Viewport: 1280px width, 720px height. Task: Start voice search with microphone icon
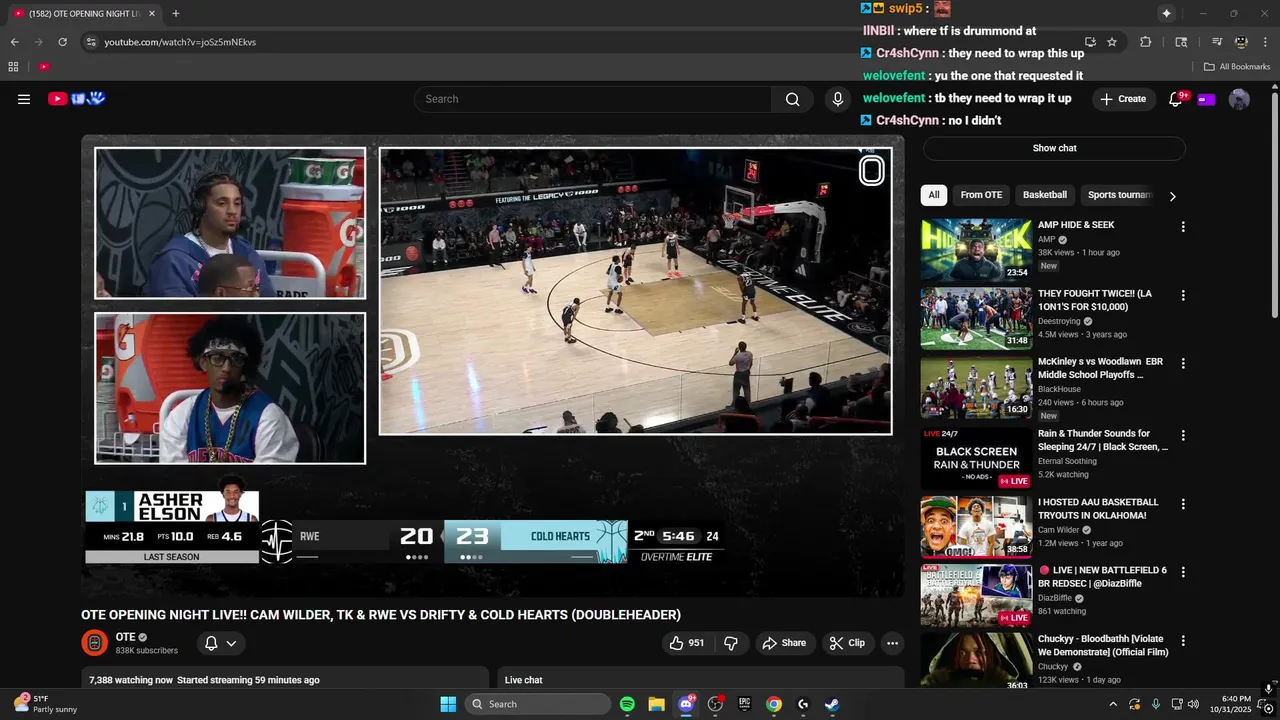coord(838,99)
